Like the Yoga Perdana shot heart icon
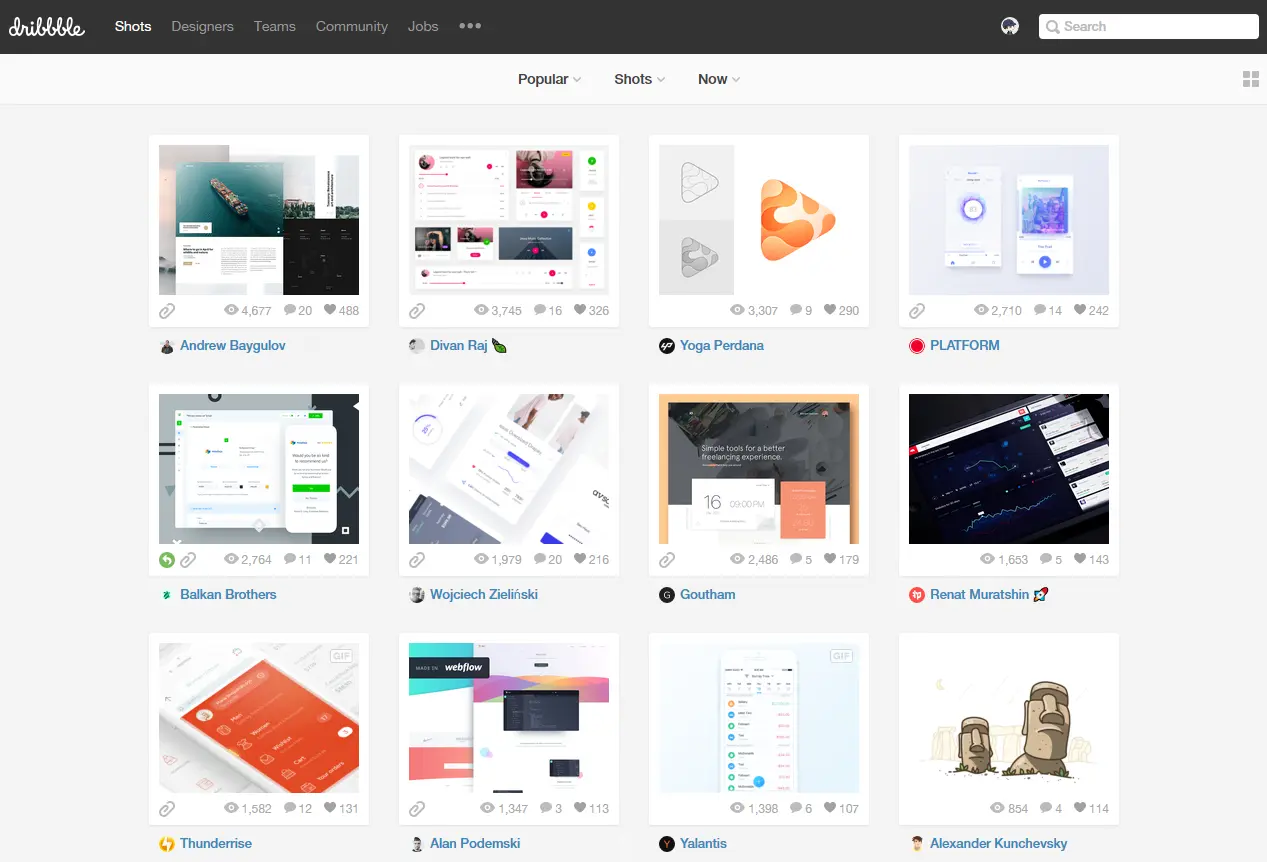 pos(830,310)
